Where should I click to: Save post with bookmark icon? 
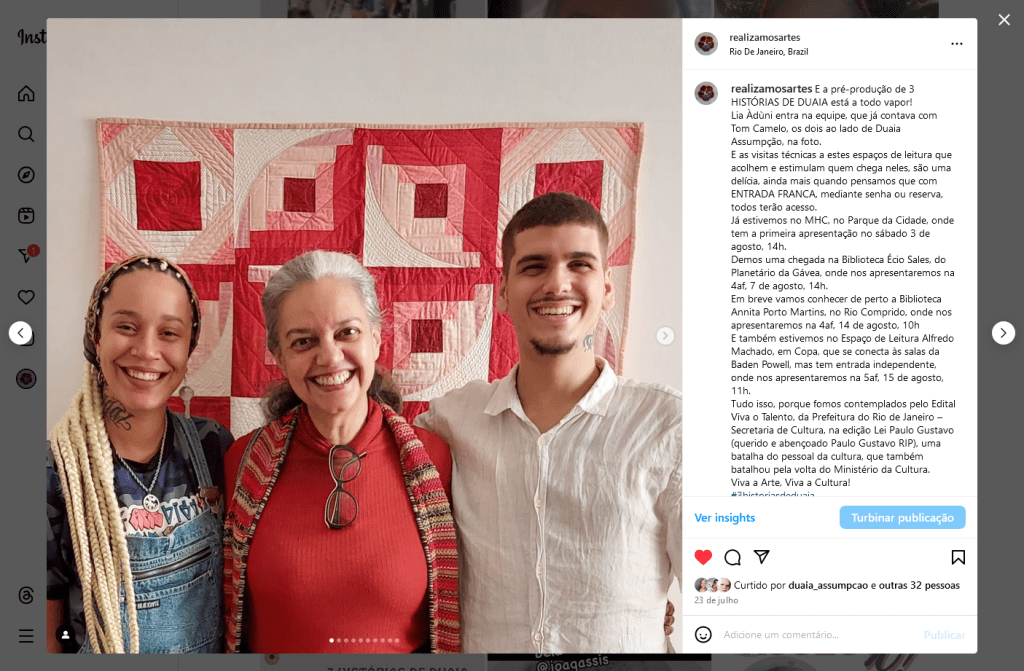(958, 557)
